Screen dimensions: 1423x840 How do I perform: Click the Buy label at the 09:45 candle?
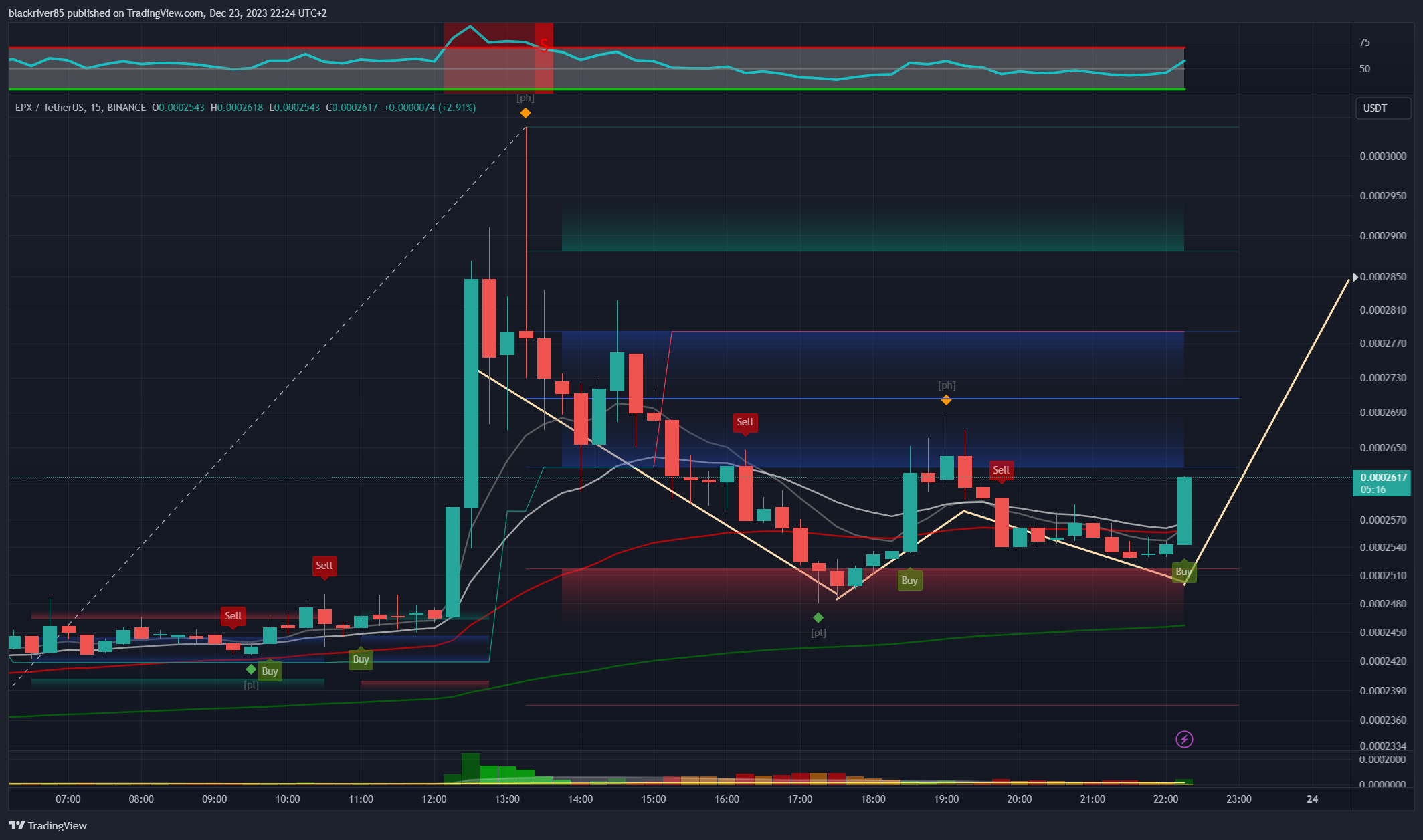click(270, 671)
